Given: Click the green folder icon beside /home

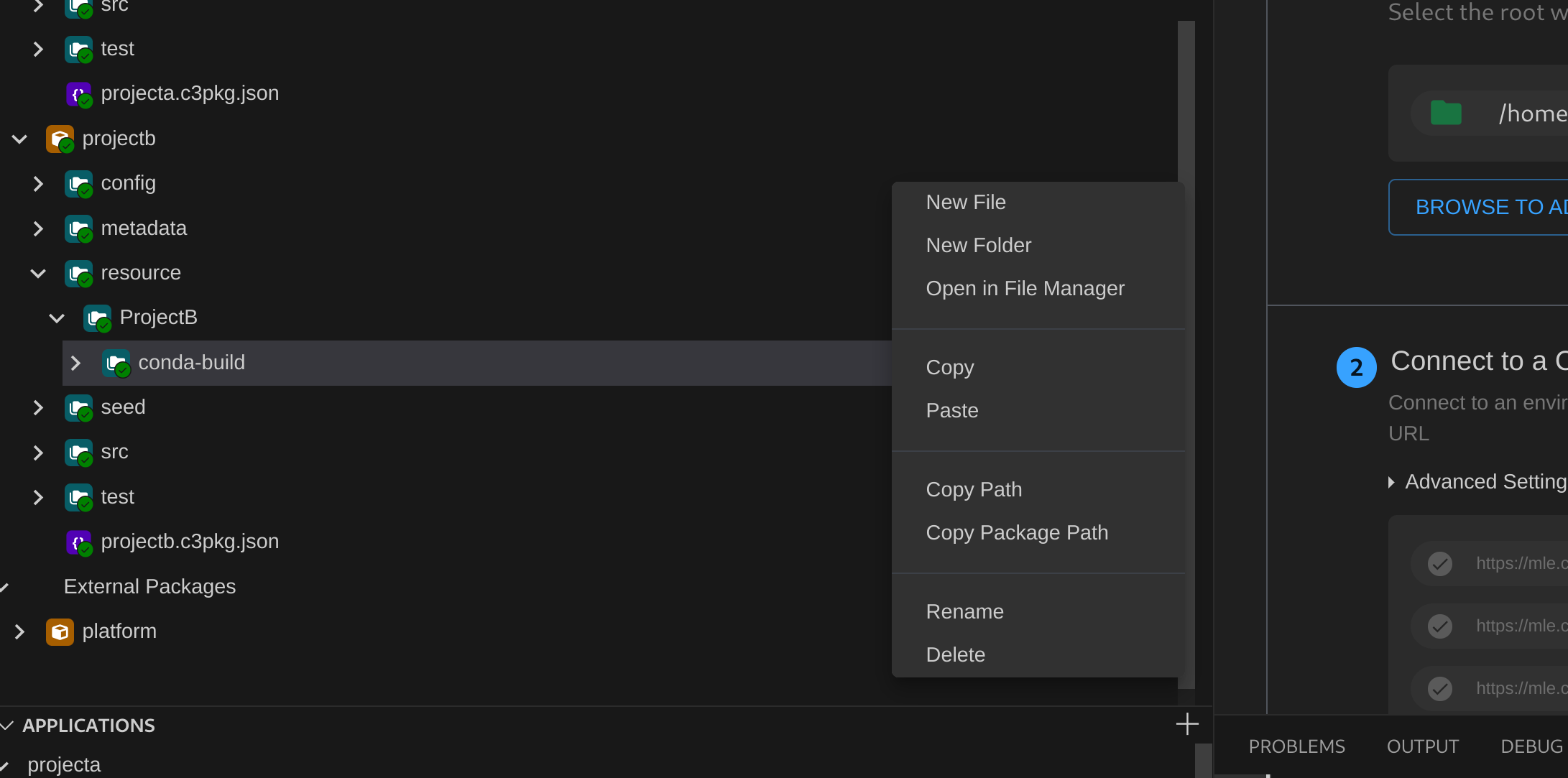Looking at the screenshot, I should 1446,114.
